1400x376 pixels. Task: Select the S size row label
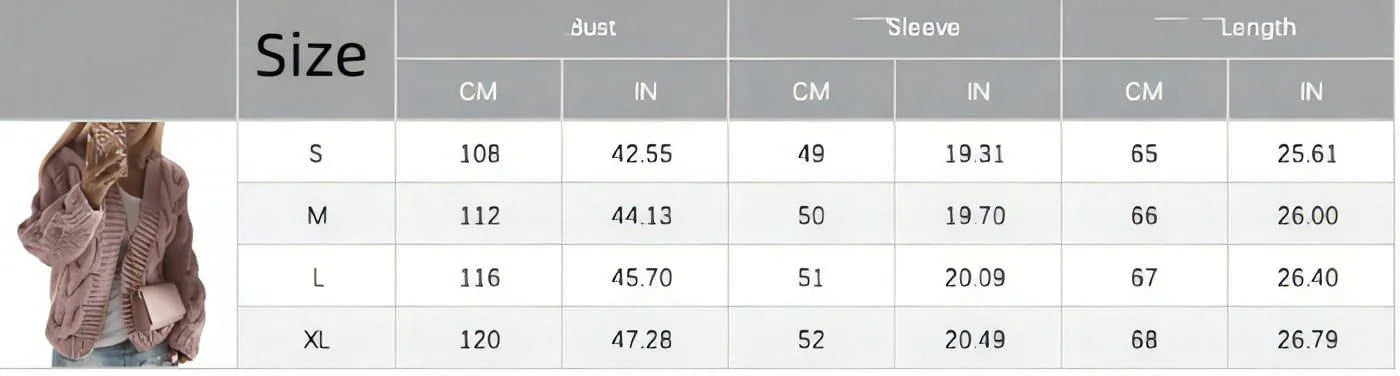click(x=316, y=153)
